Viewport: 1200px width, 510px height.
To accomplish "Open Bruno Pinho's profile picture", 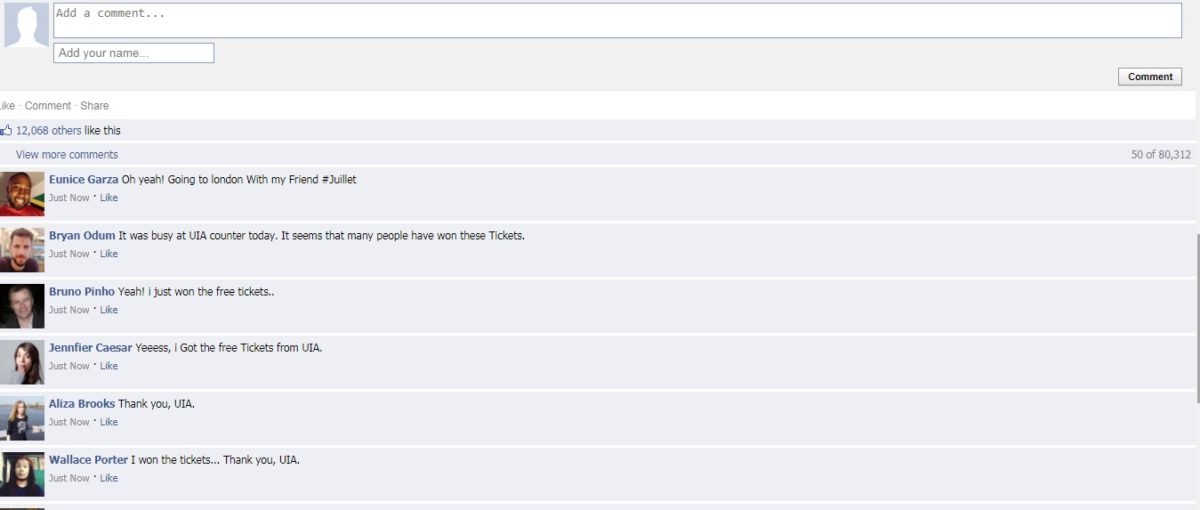I will (x=22, y=306).
